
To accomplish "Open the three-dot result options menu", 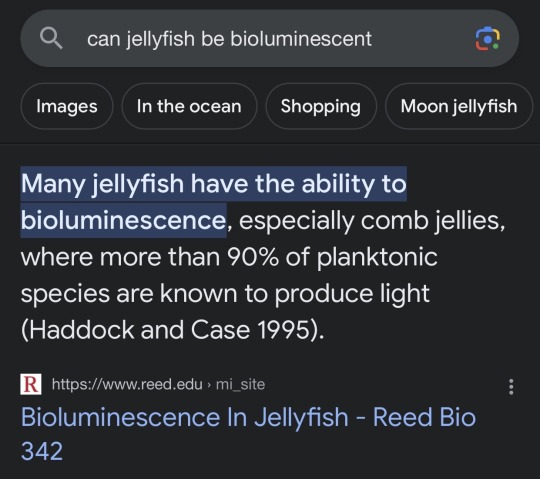I will coord(511,387).
